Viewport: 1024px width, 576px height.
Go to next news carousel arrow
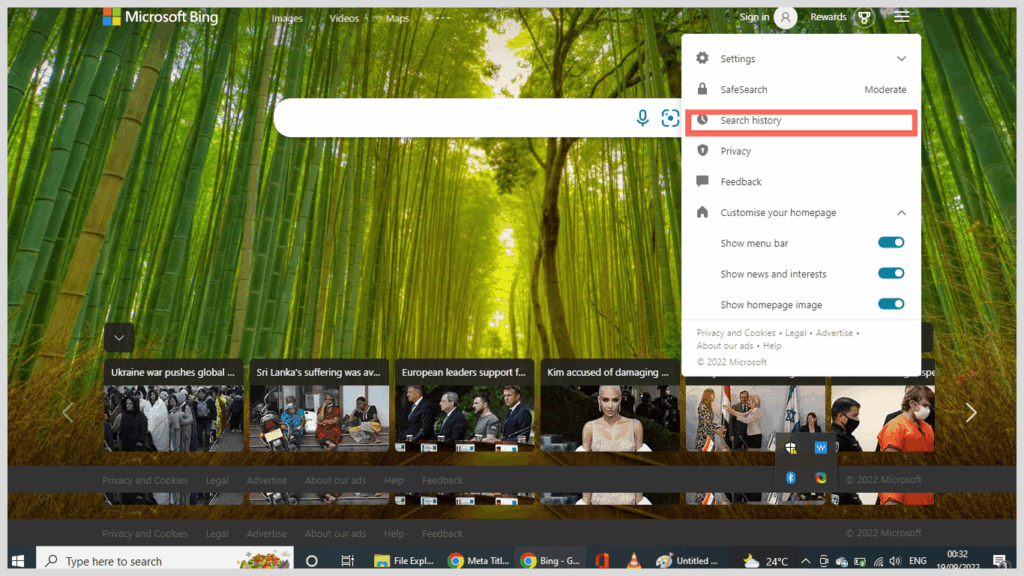pos(970,413)
